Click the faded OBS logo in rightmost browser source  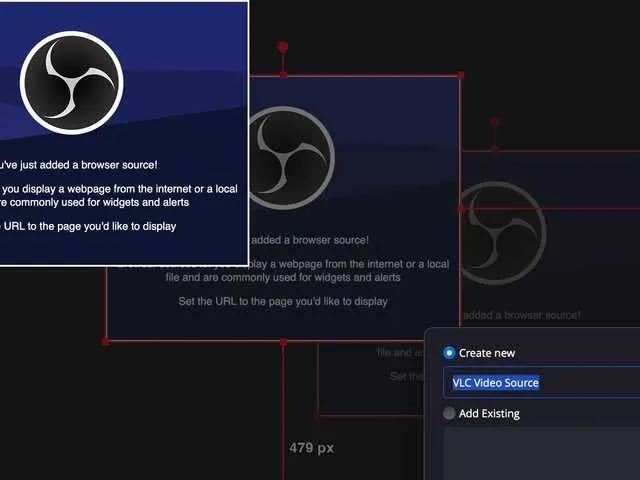(x=503, y=233)
